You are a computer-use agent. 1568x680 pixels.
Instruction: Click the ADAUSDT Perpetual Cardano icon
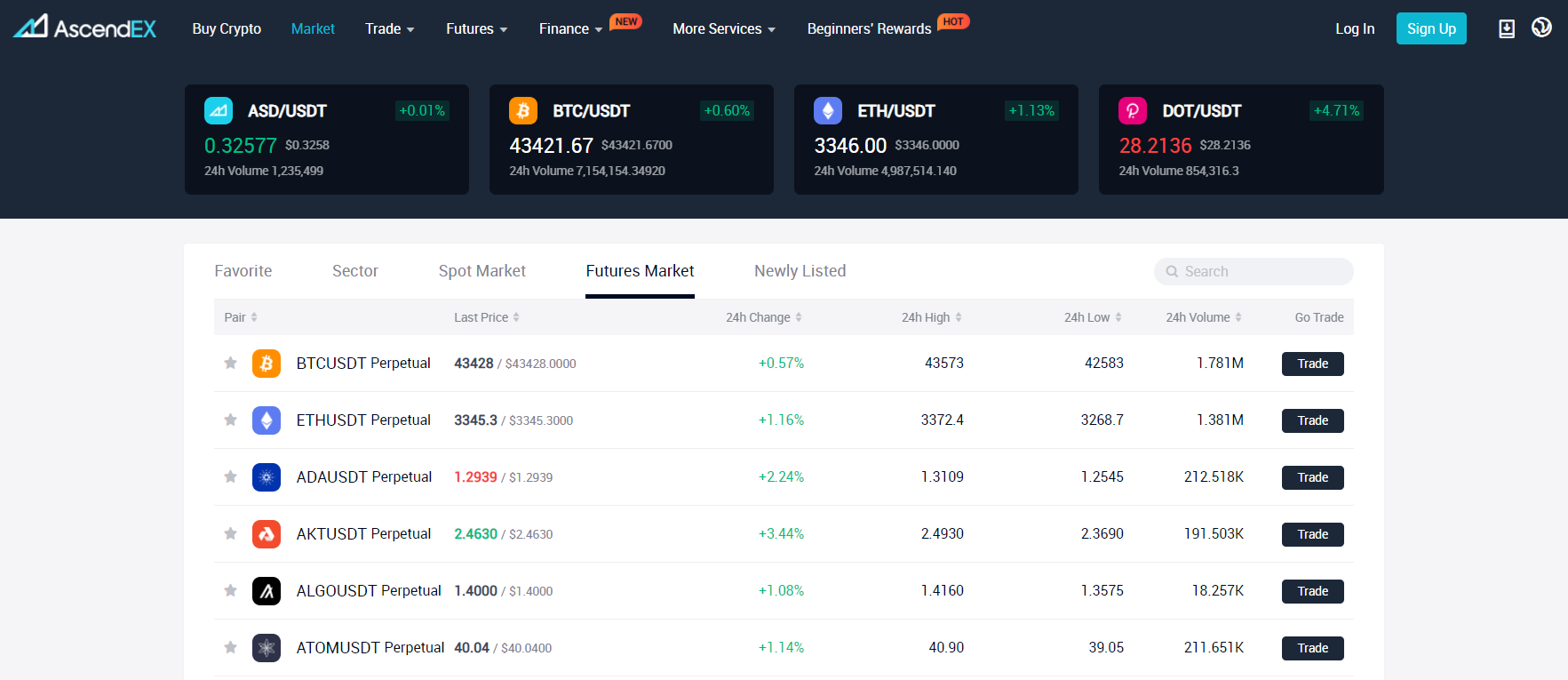[x=267, y=477]
